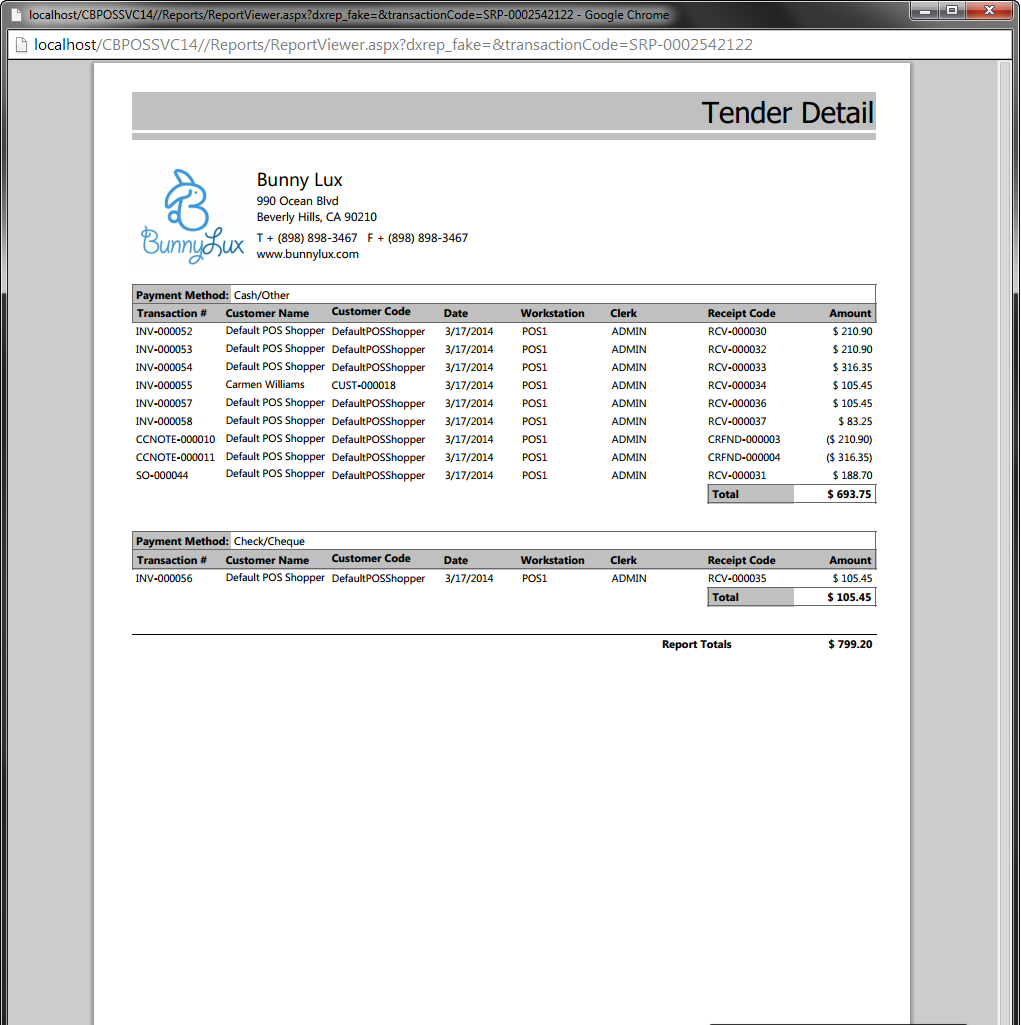1021x1025 pixels.
Task: Click receipt code RCV-000033
Action: [x=737, y=367]
